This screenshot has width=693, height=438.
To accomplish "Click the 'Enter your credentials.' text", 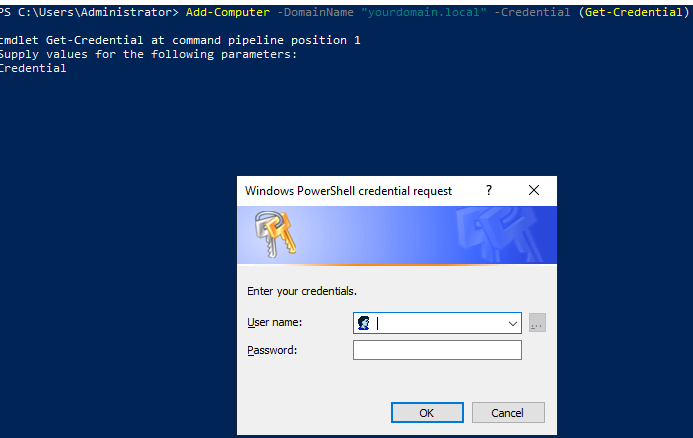I will pos(302,291).
